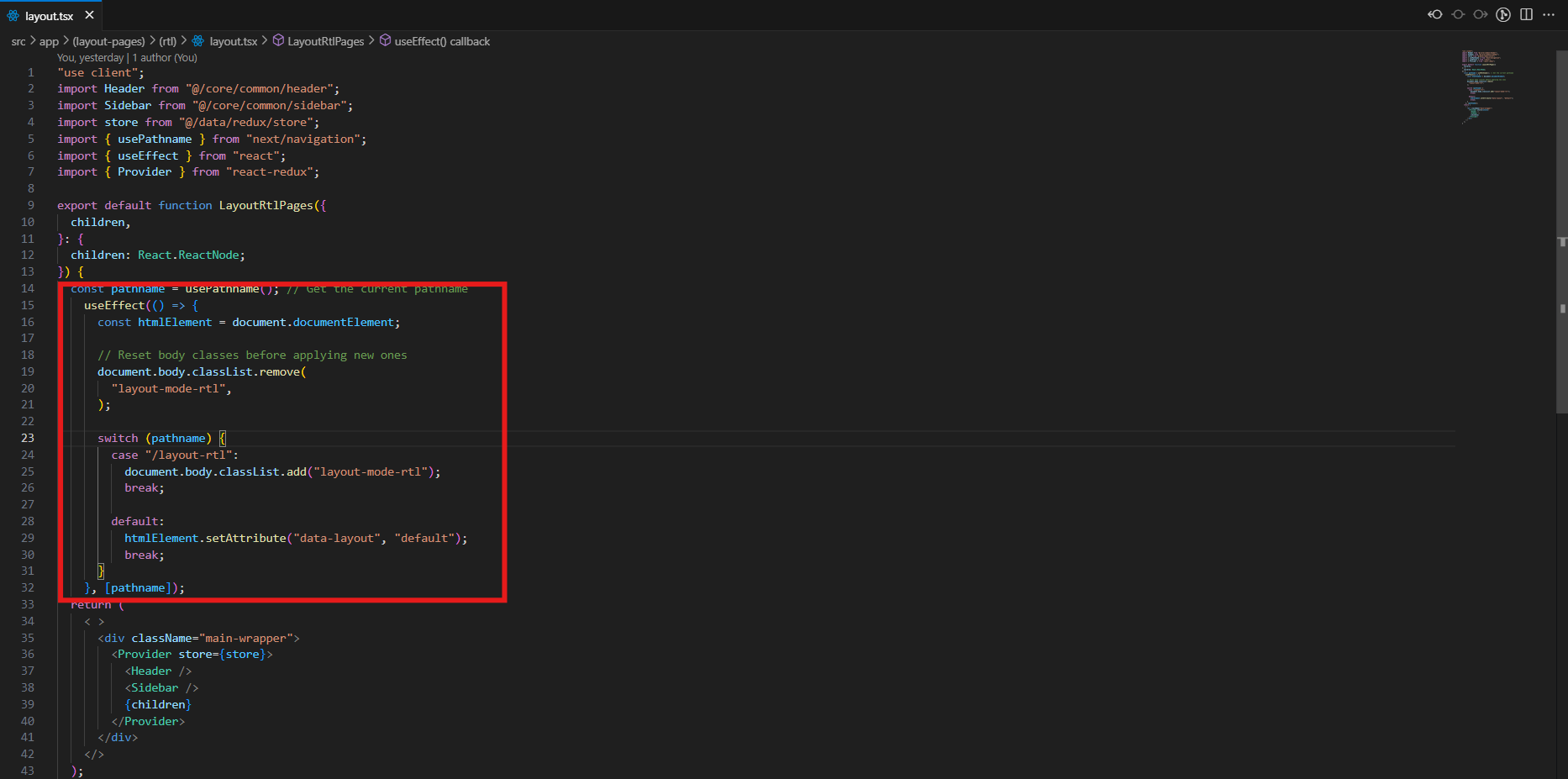Open the editor More Actions ellipsis menu
1568x779 pixels.
coord(1549,14)
